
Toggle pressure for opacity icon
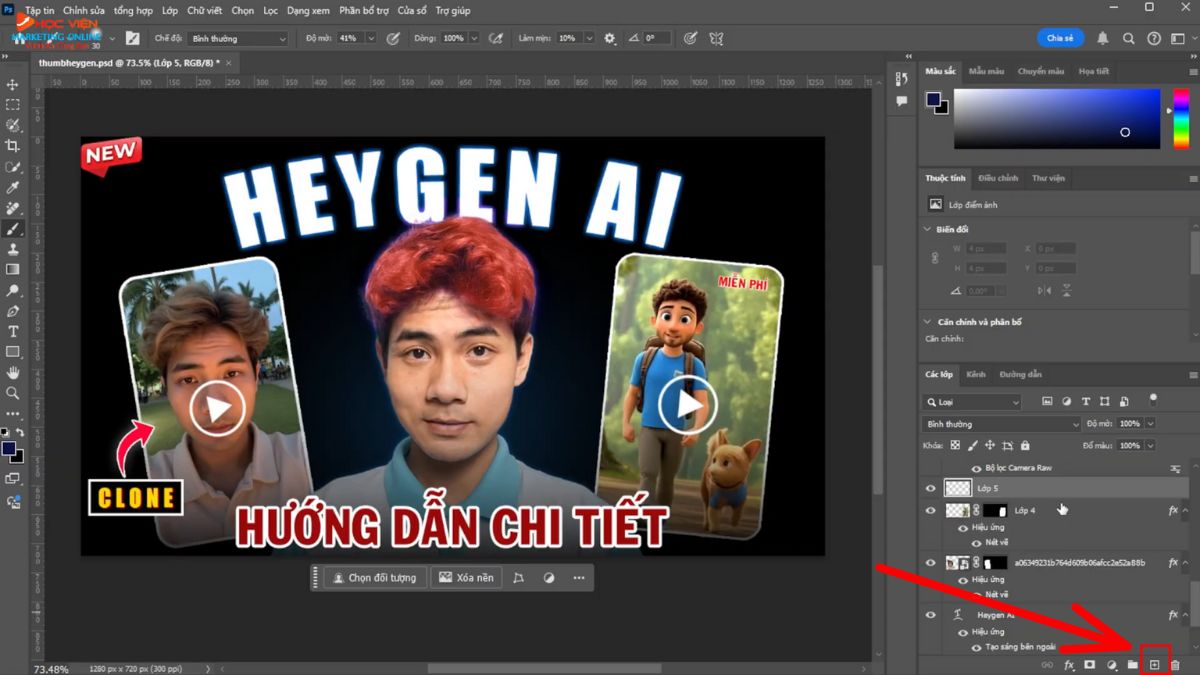(x=393, y=38)
